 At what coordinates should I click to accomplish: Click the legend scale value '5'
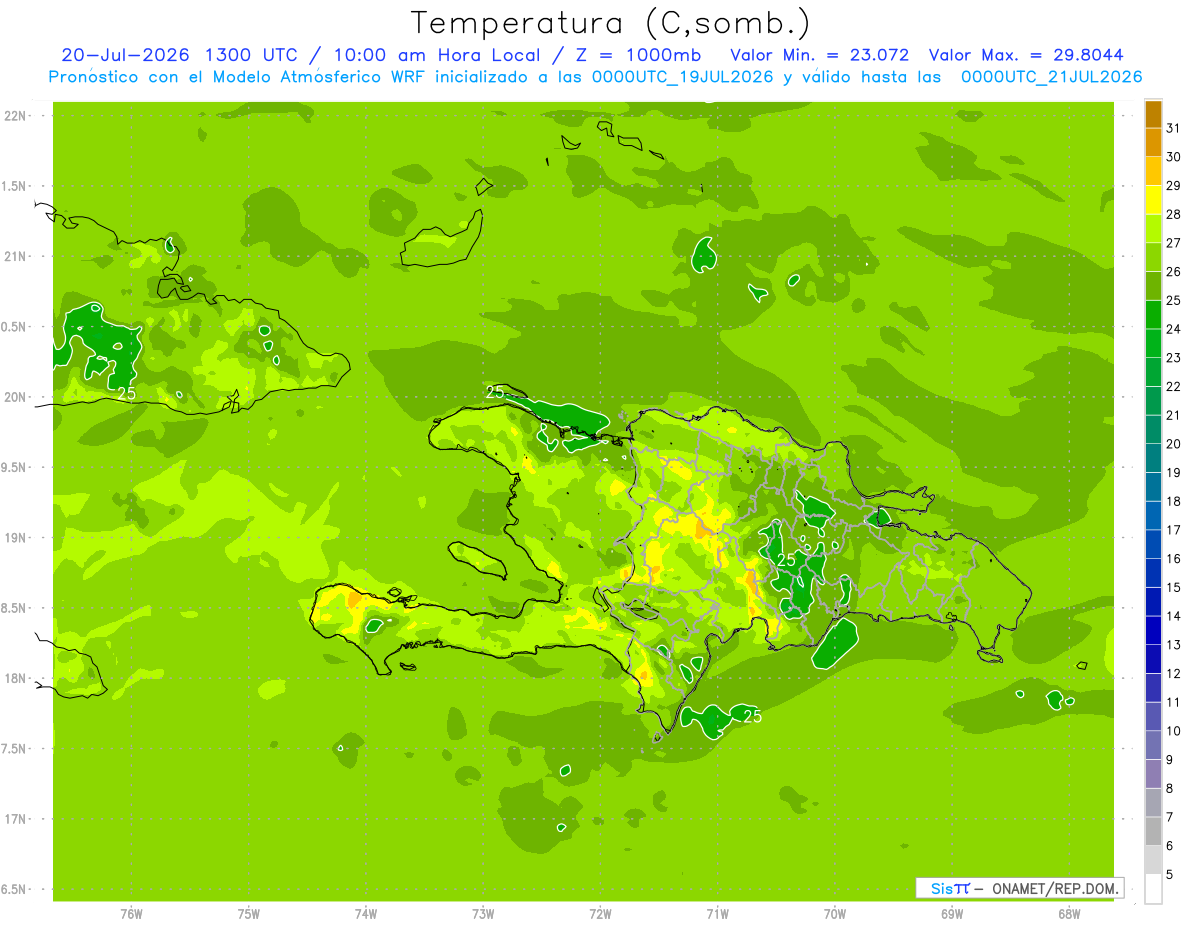pos(1170,874)
